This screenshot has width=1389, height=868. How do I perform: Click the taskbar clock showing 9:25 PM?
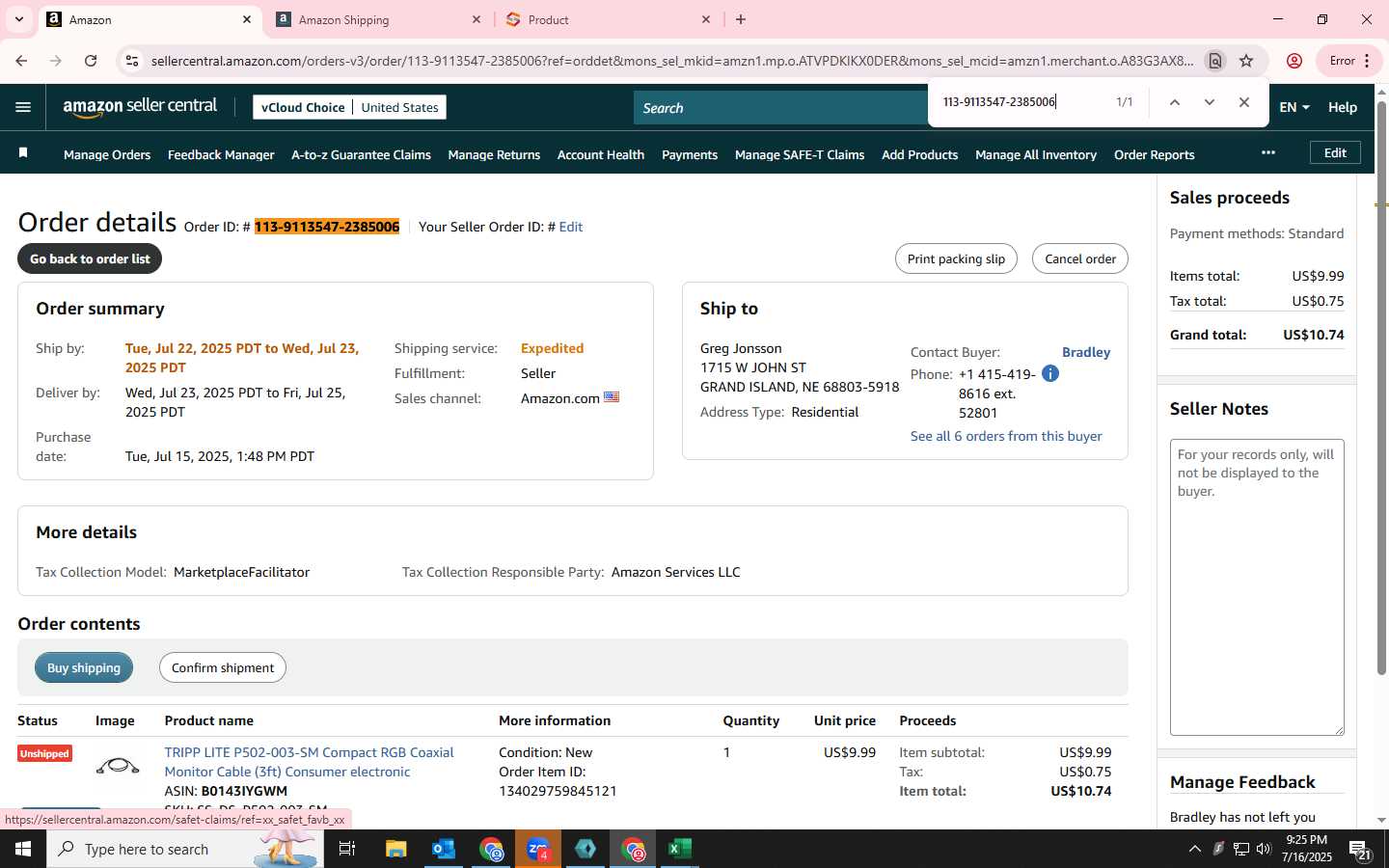pos(1306,849)
